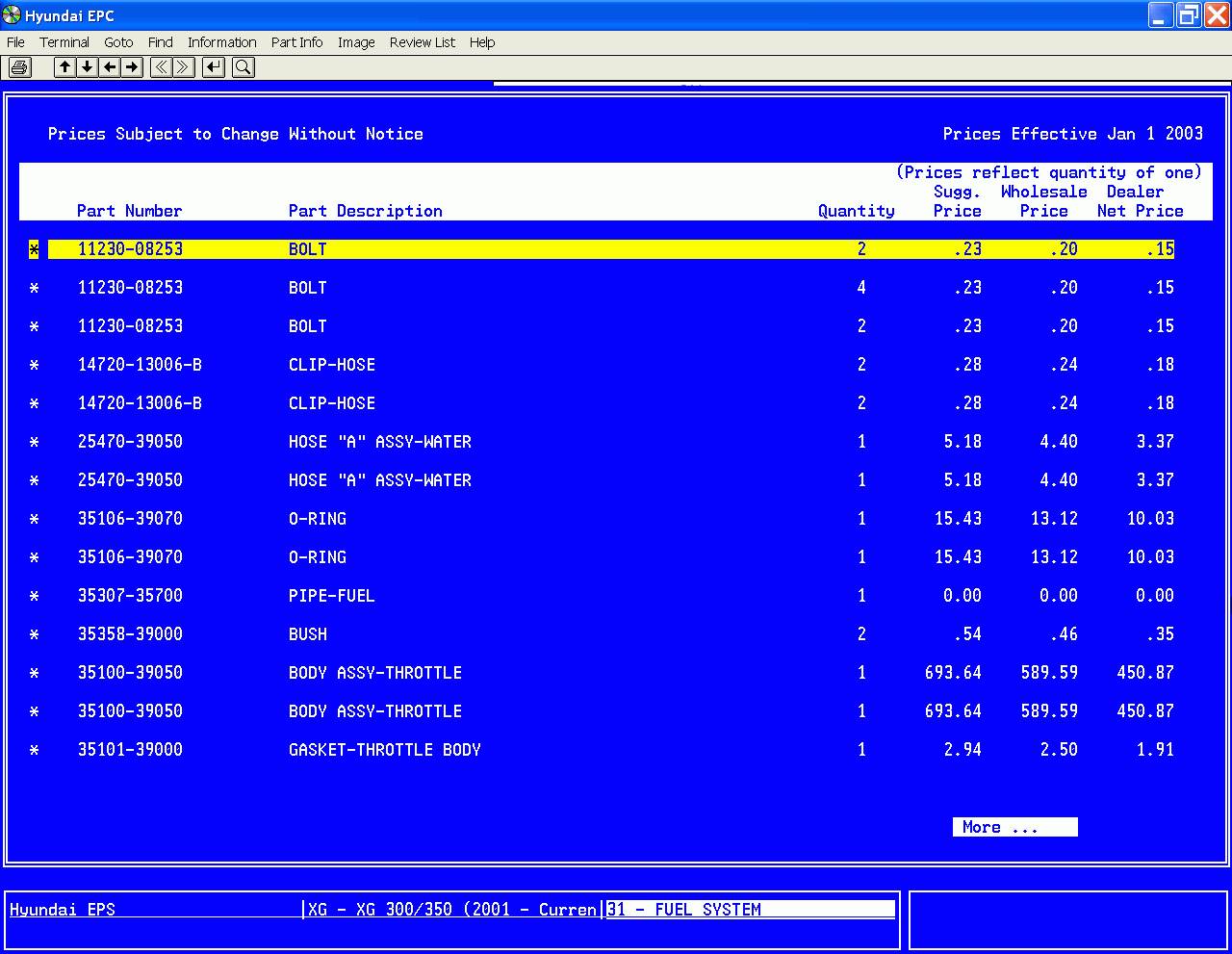Viewport: 1232px width, 954px height.
Task: Open the Review List menu
Action: click(423, 42)
